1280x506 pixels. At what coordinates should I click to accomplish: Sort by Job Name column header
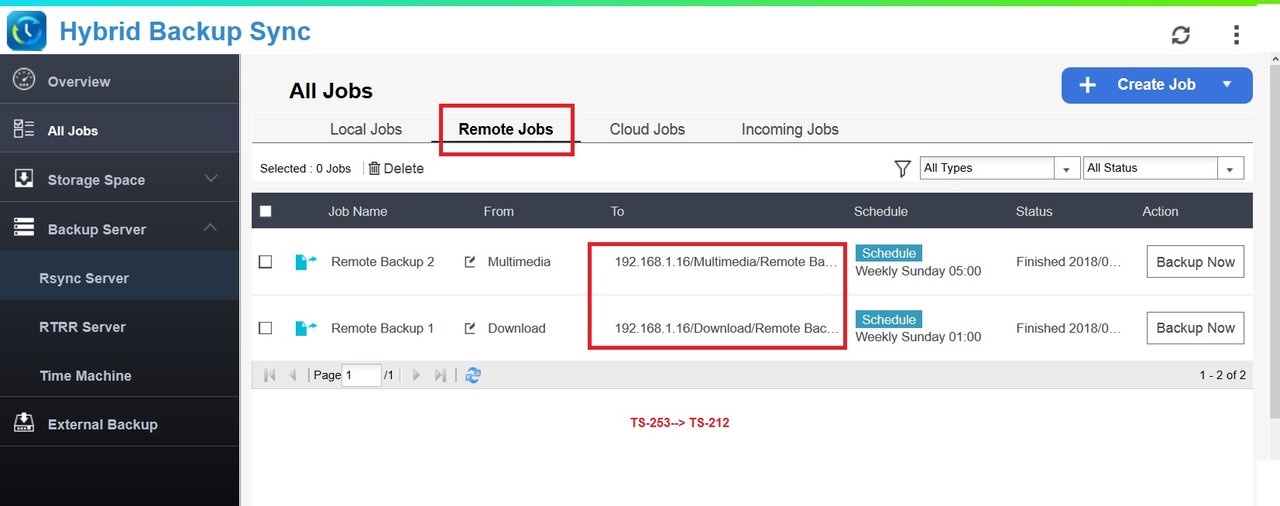click(357, 211)
